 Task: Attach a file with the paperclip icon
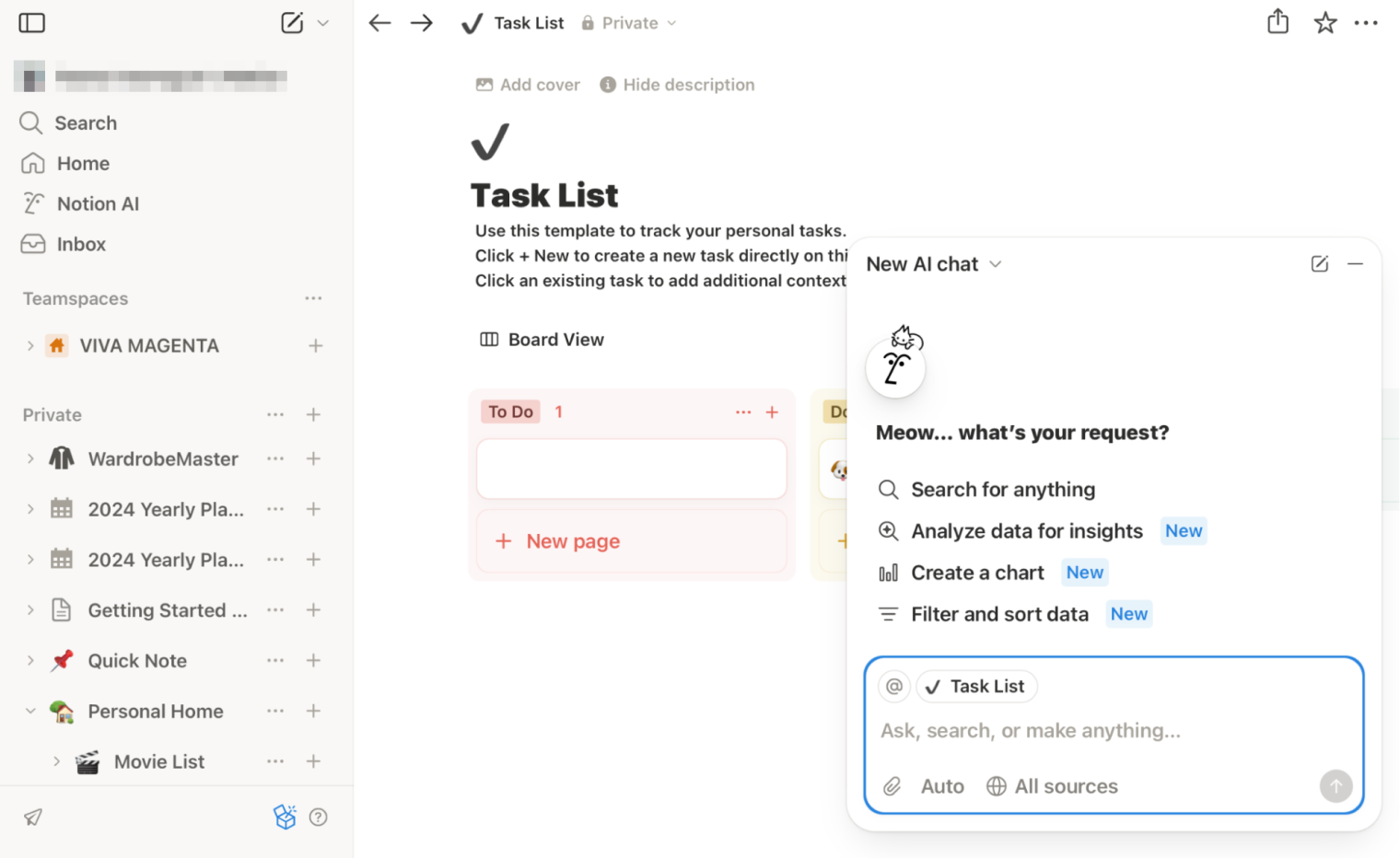(x=892, y=786)
